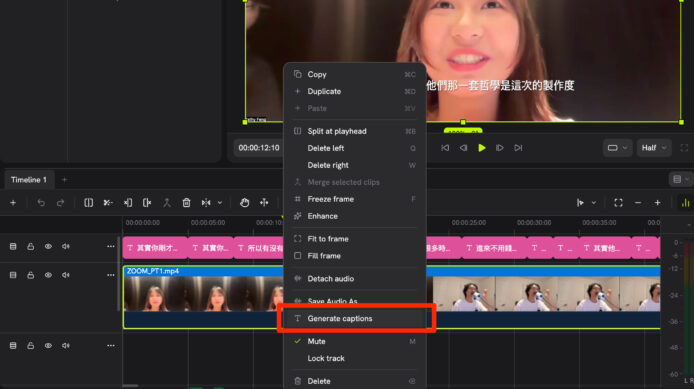
Task: Toggle the audio meter bars icon
Action: pyautogui.click(x=685, y=203)
